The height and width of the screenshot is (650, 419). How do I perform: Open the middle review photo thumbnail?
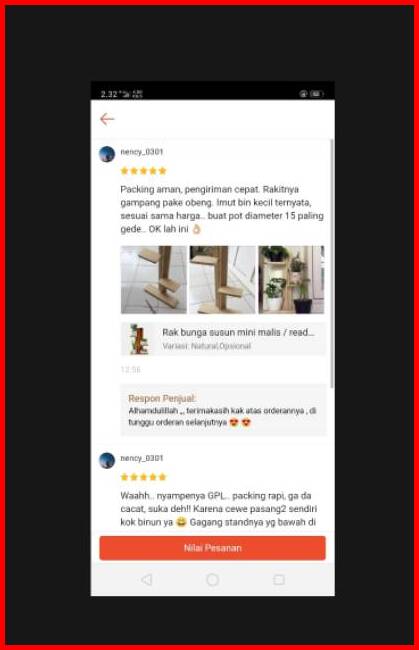click(223, 280)
